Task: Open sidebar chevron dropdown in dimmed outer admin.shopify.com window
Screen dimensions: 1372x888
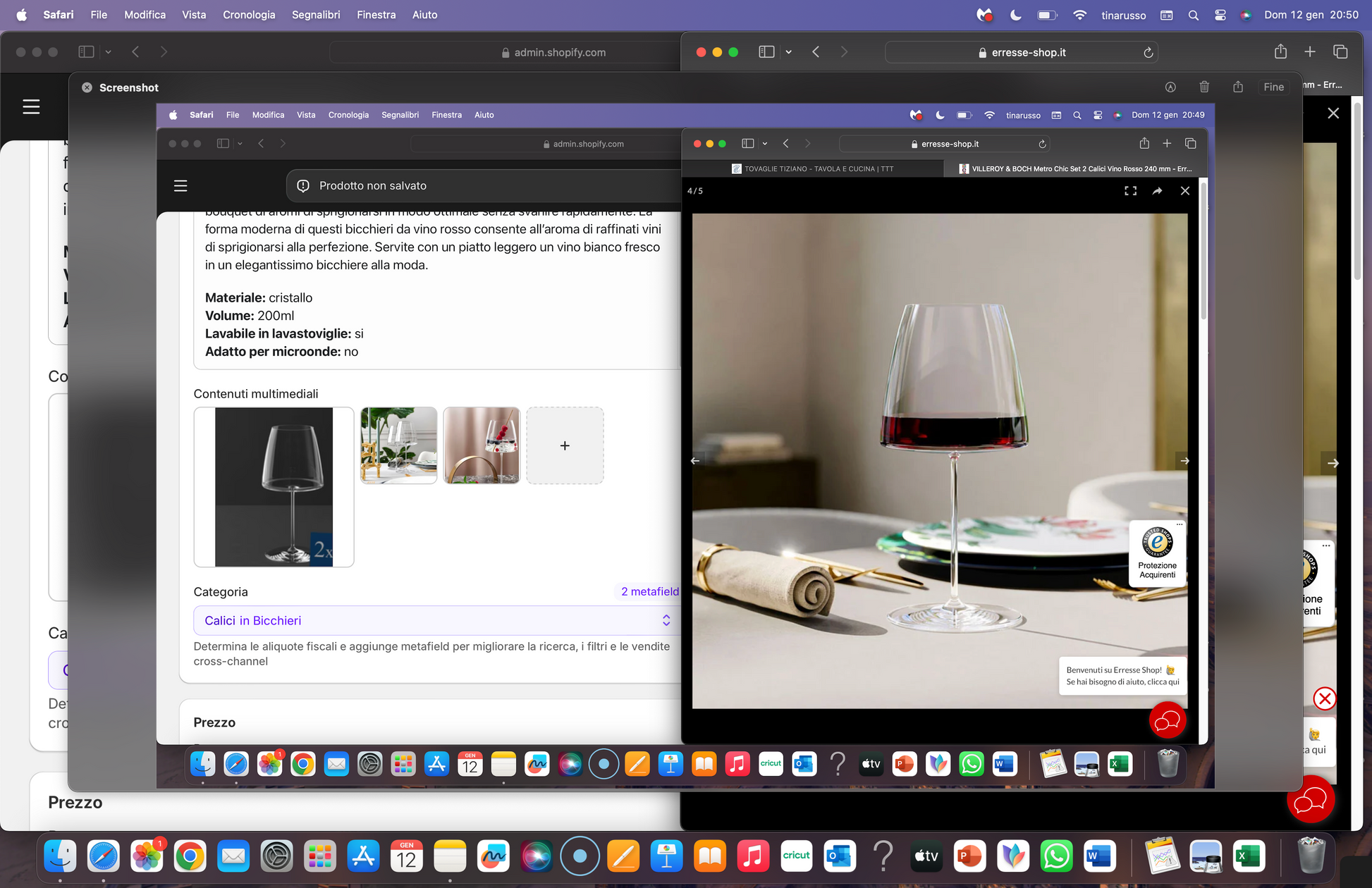Action: 108,52
